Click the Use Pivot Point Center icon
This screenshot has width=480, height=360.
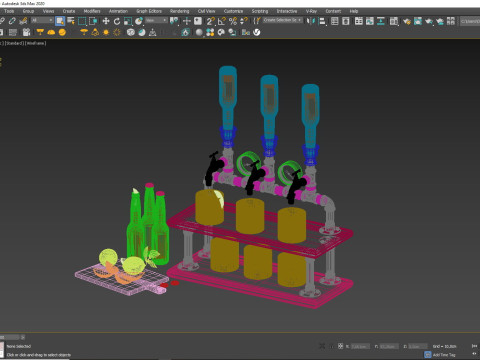(174, 21)
